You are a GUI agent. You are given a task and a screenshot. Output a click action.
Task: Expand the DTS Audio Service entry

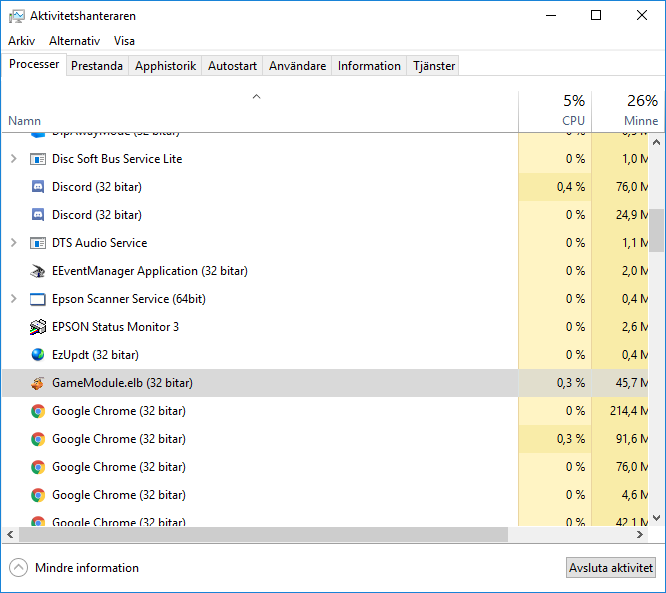14,243
